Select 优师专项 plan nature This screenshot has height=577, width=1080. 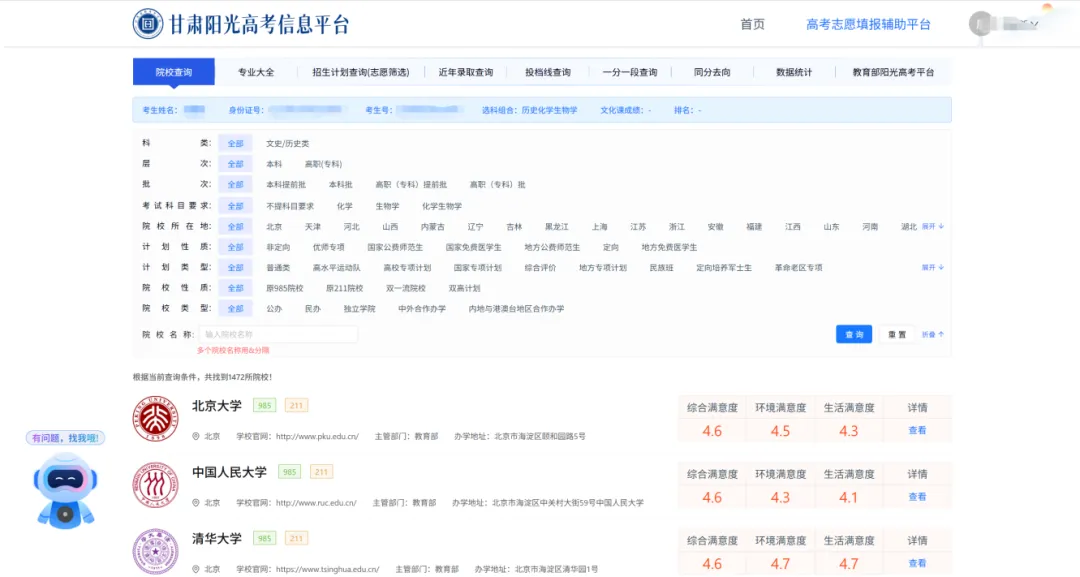coord(329,247)
